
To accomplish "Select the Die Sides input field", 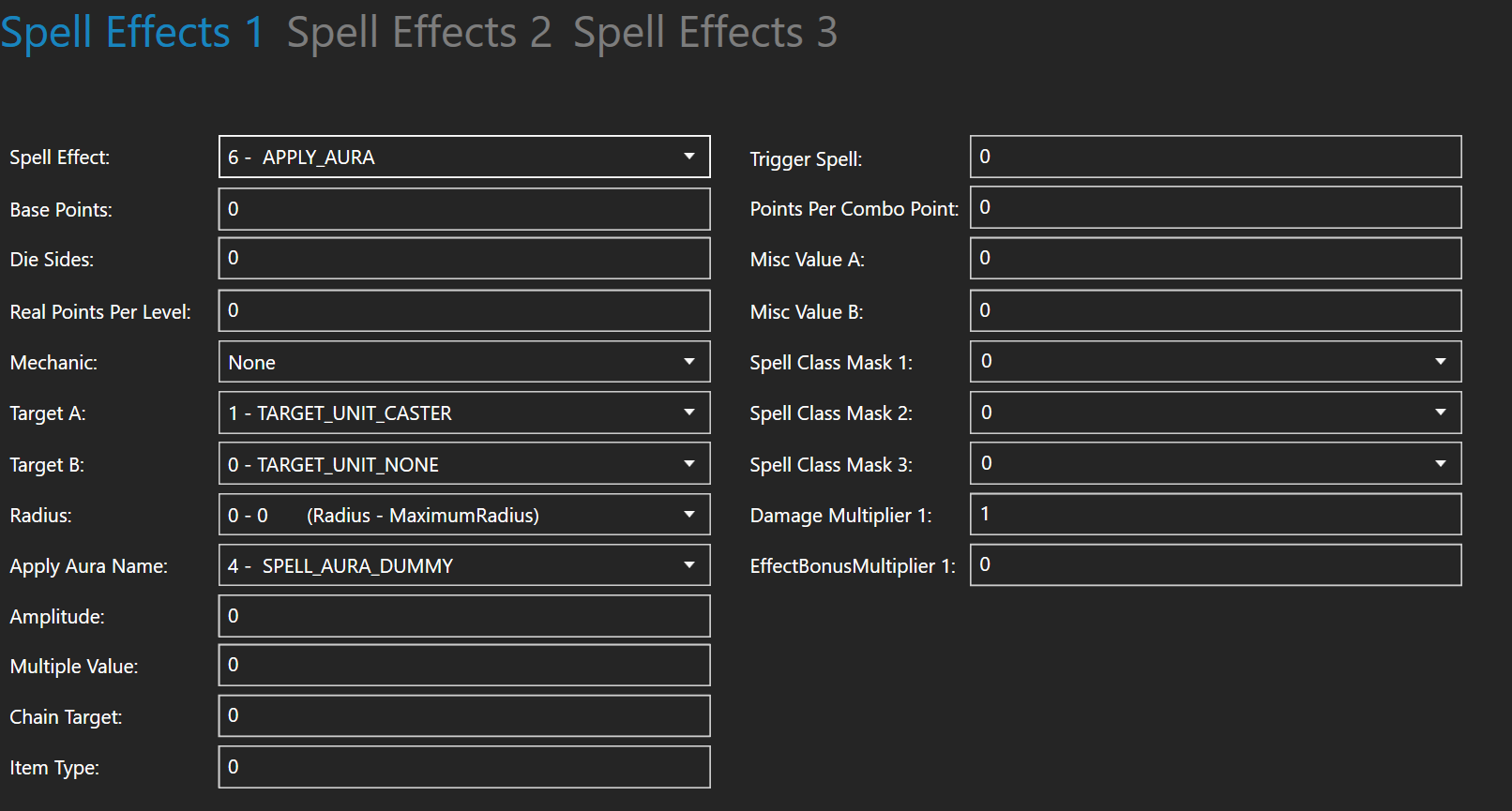I will tap(464, 258).
